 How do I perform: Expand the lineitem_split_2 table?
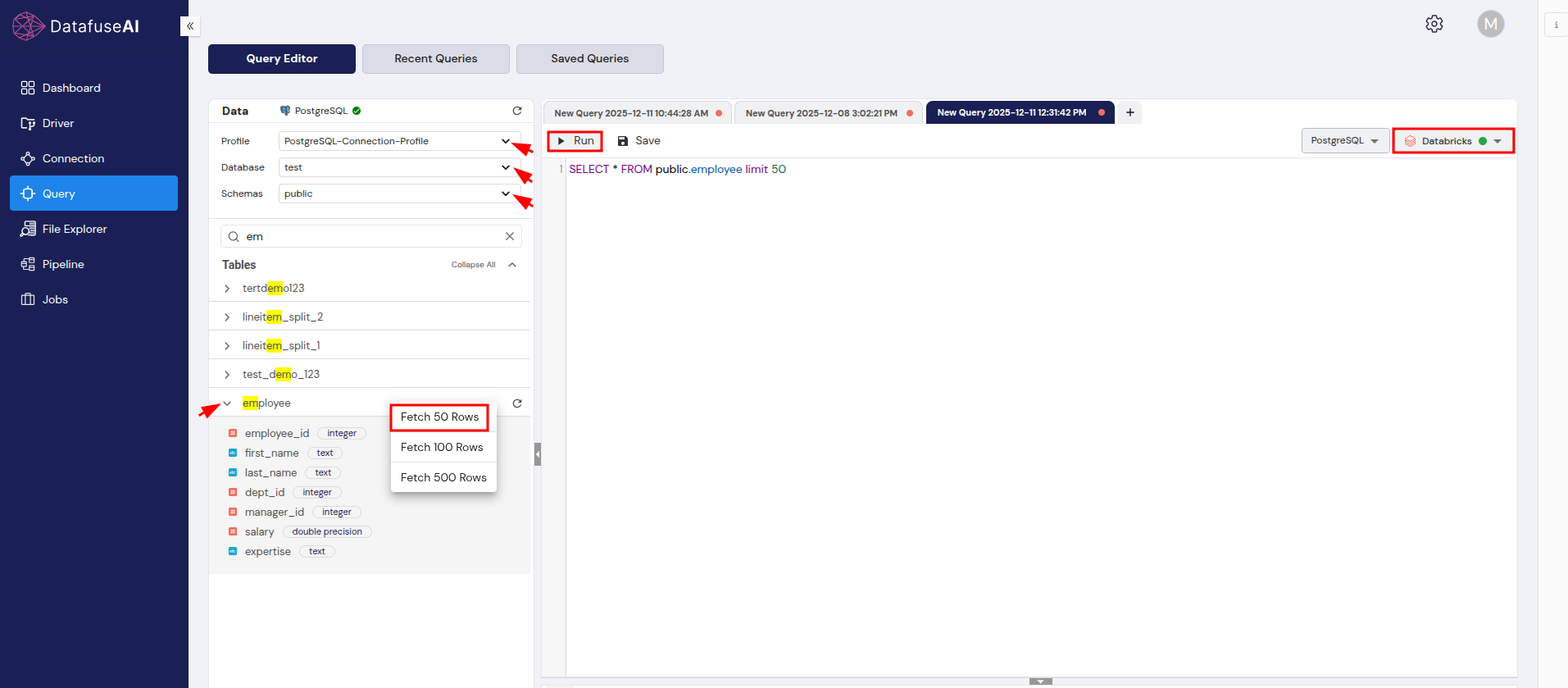tap(227, 317)
